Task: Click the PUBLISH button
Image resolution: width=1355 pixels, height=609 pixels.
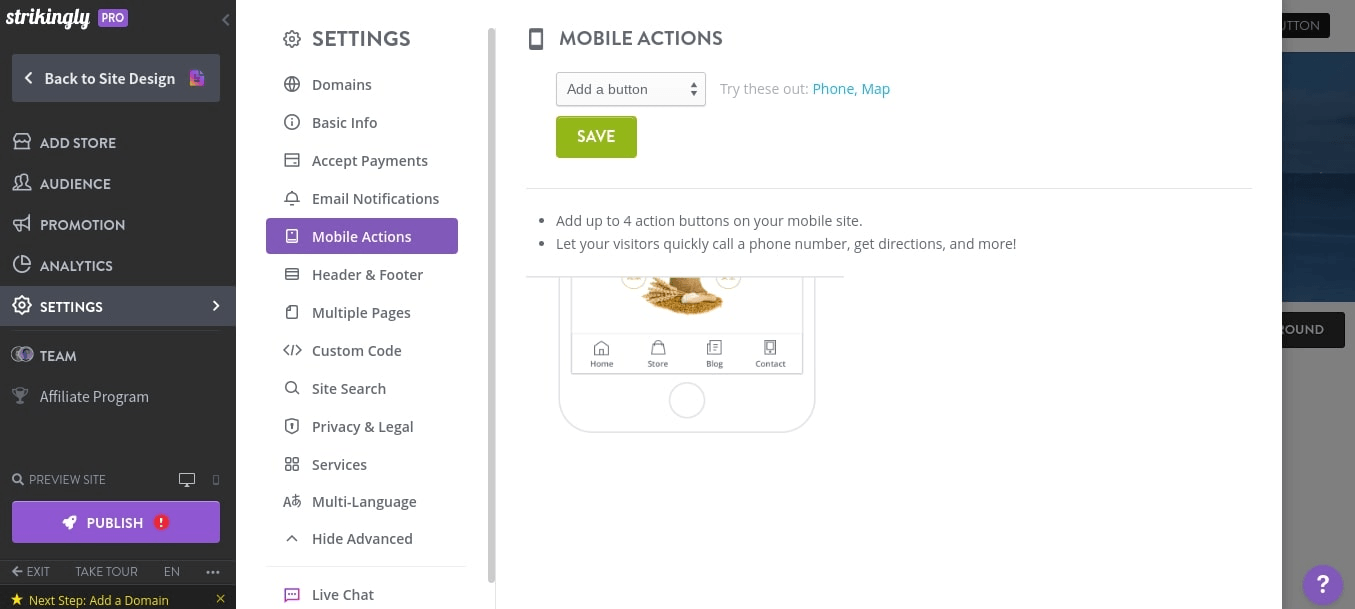Action: tap(115, 521)
